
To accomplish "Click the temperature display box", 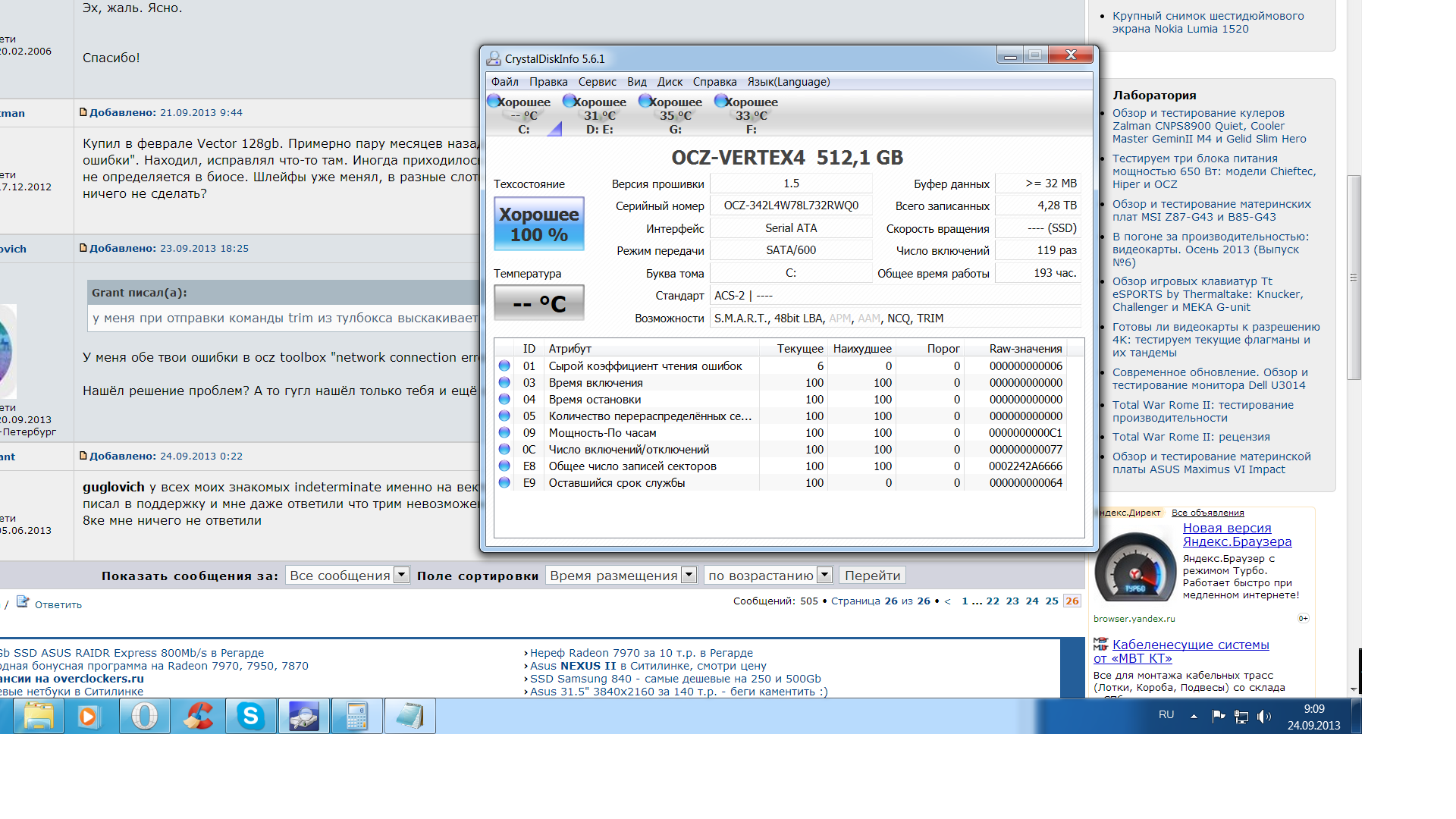I will click(538, 303).
